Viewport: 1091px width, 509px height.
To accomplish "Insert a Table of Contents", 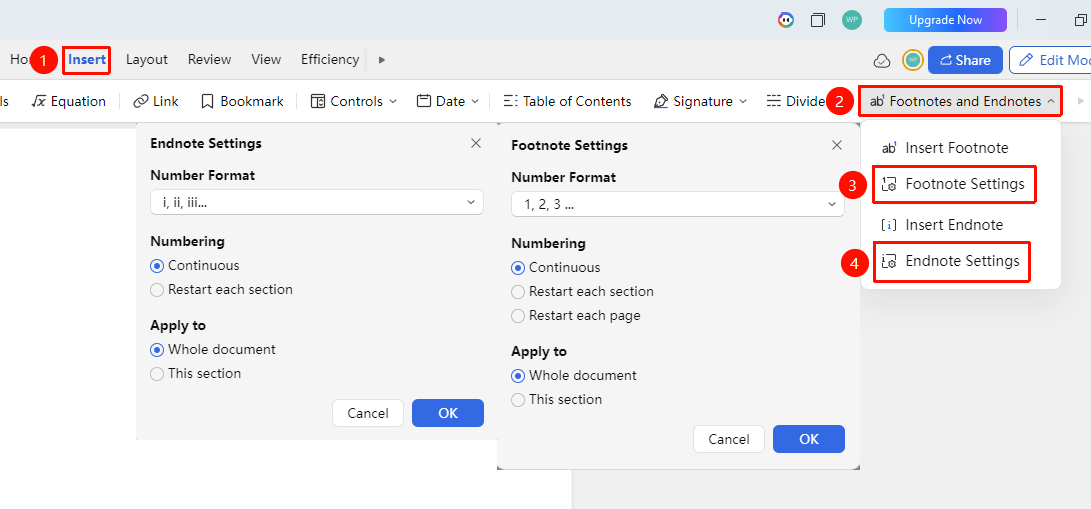I will coord(567,102).
